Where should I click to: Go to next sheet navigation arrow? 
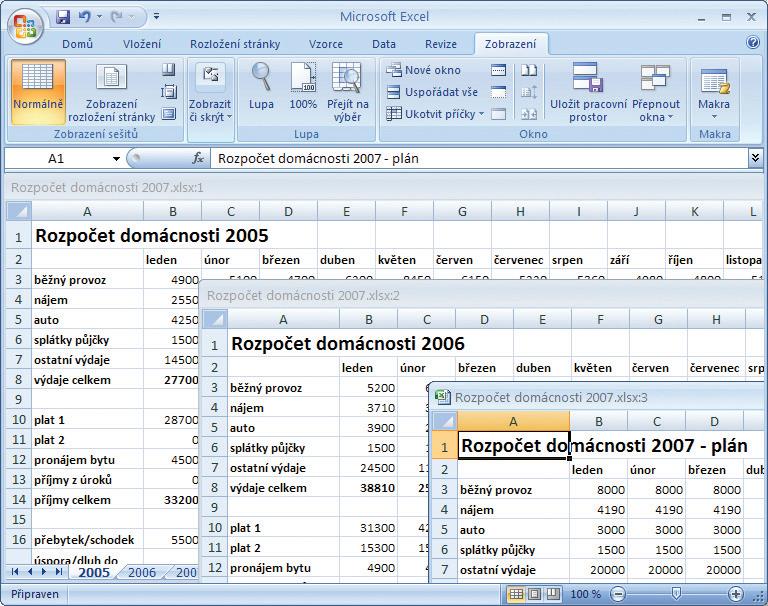tap(44, 572)
